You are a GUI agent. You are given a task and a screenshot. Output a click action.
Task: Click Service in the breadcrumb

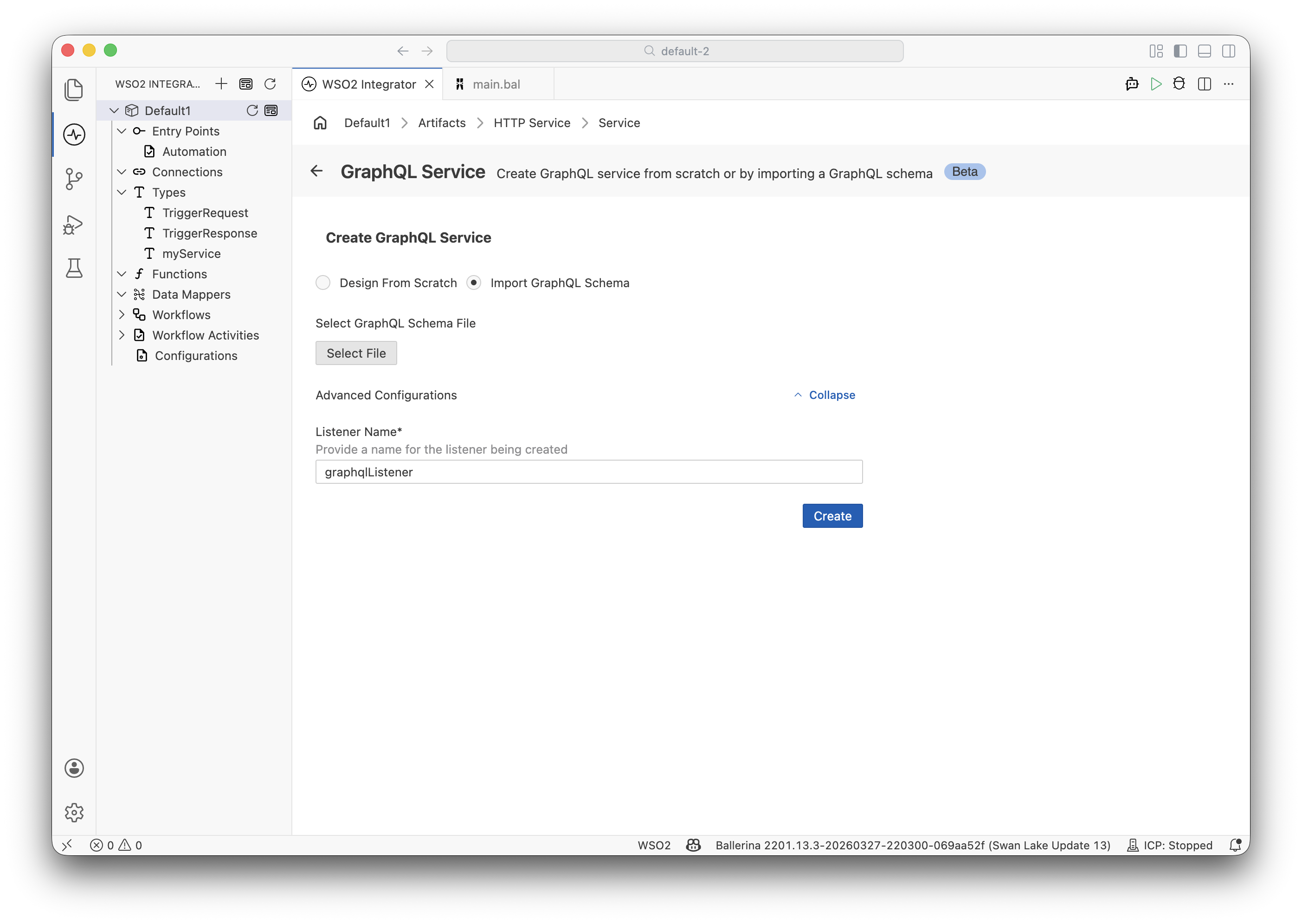pos(619,123)
